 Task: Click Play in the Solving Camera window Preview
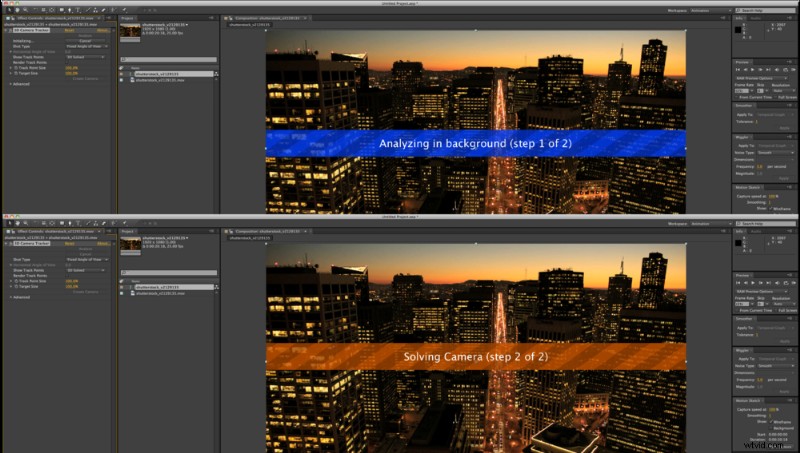(x=753, y=283)
